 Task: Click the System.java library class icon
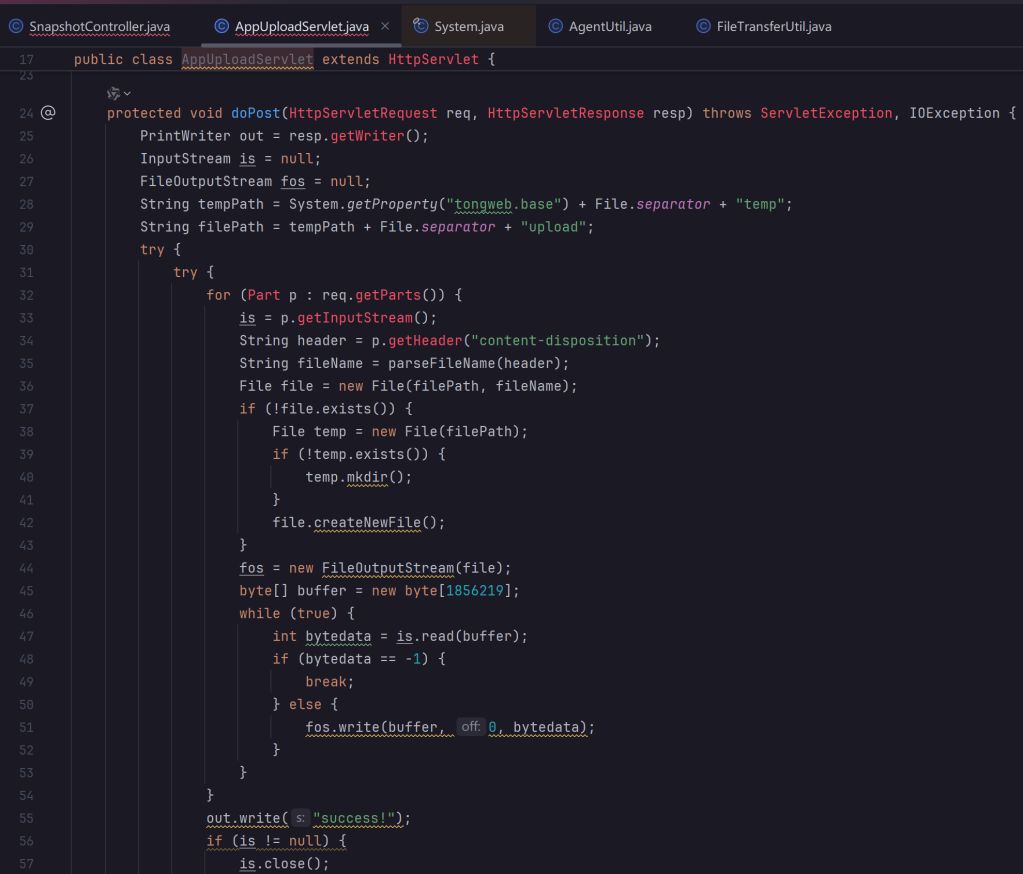point(421,26)
